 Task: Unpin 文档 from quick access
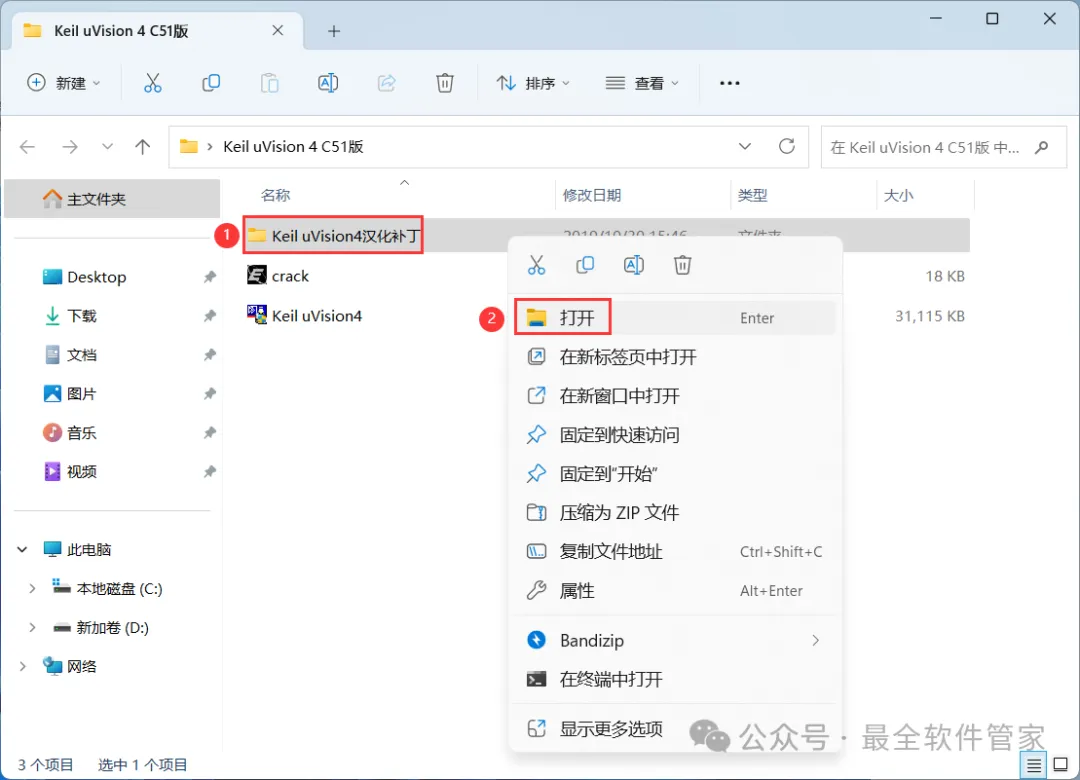209,355
